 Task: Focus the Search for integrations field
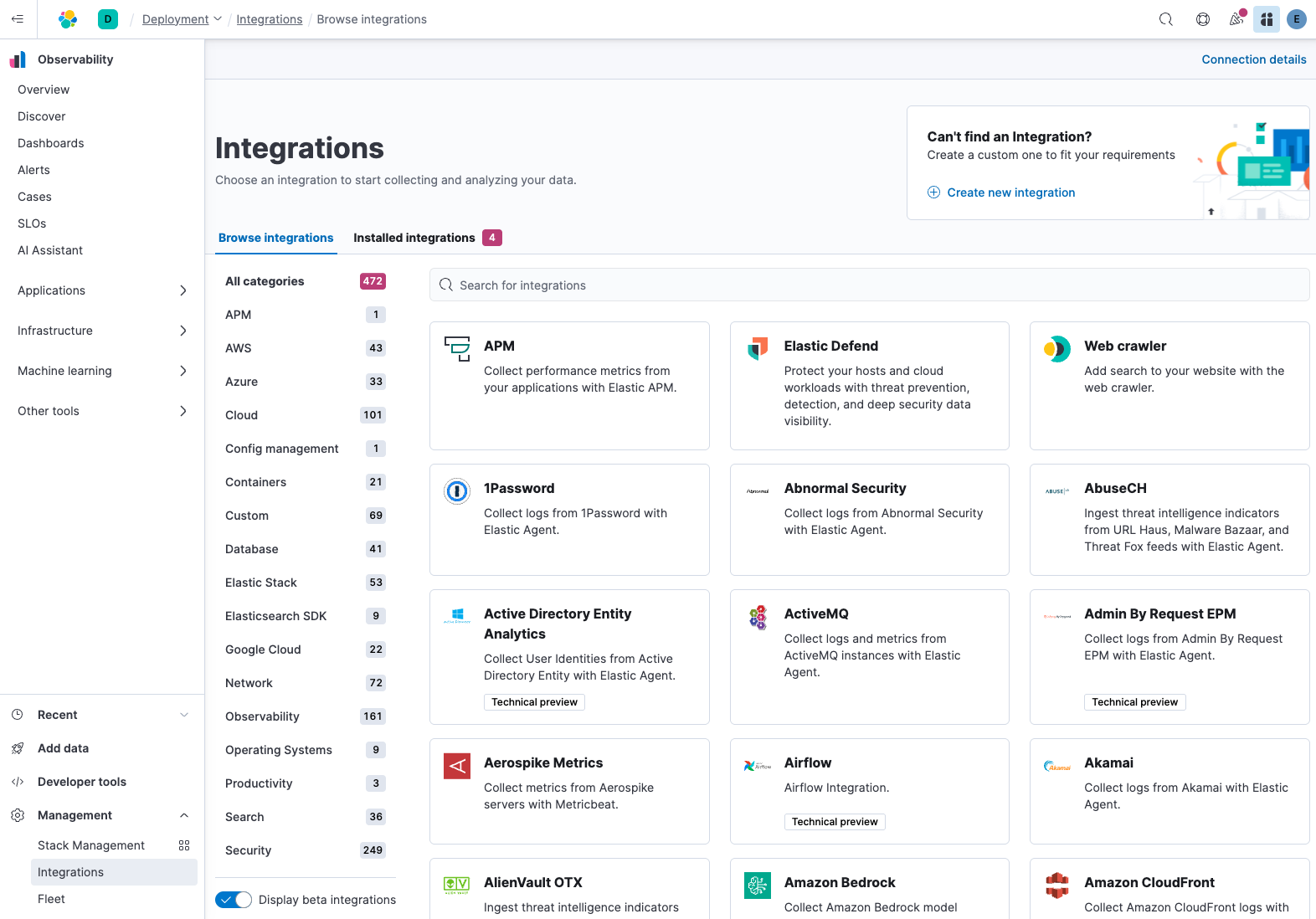click(x=869, y=285)
